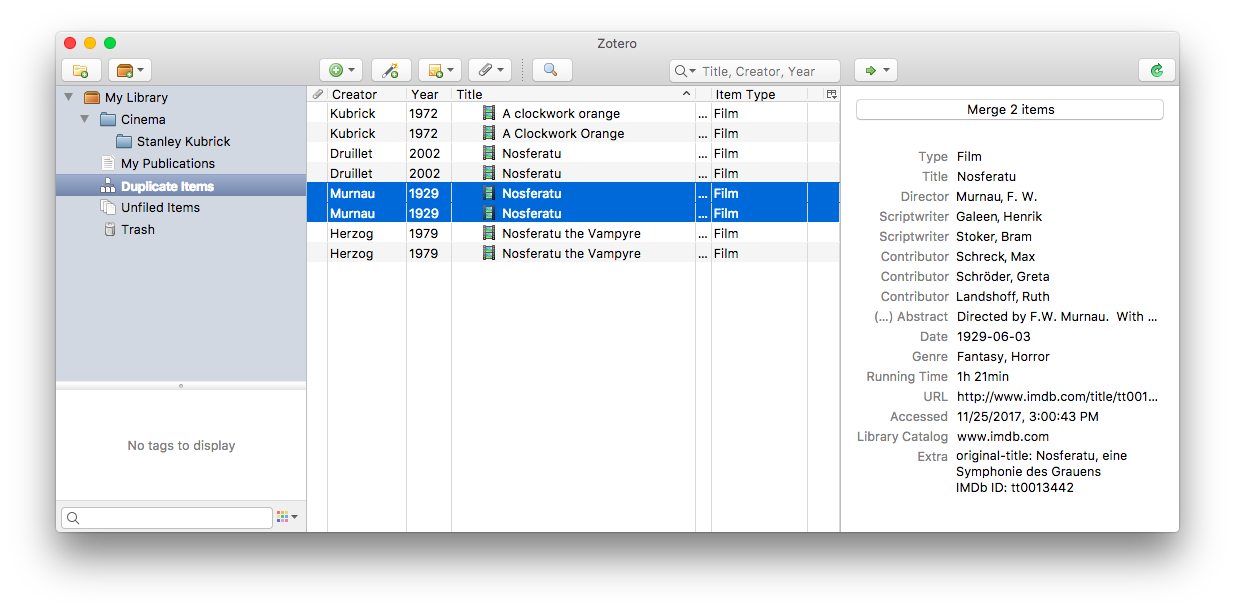1235x612 pixels.
Task: Click the Director value Murnau, F. W.
Action: coord(997,196)
